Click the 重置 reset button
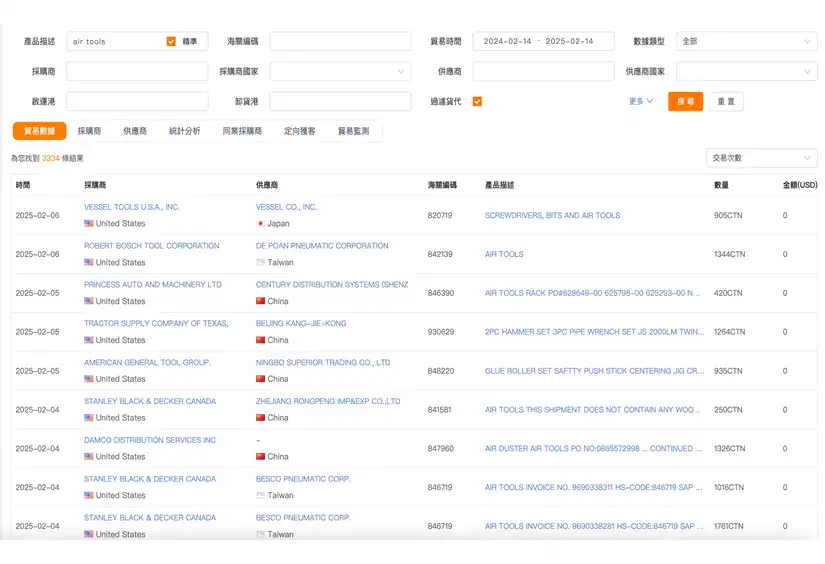825x564 pixels. pos(726,102)
